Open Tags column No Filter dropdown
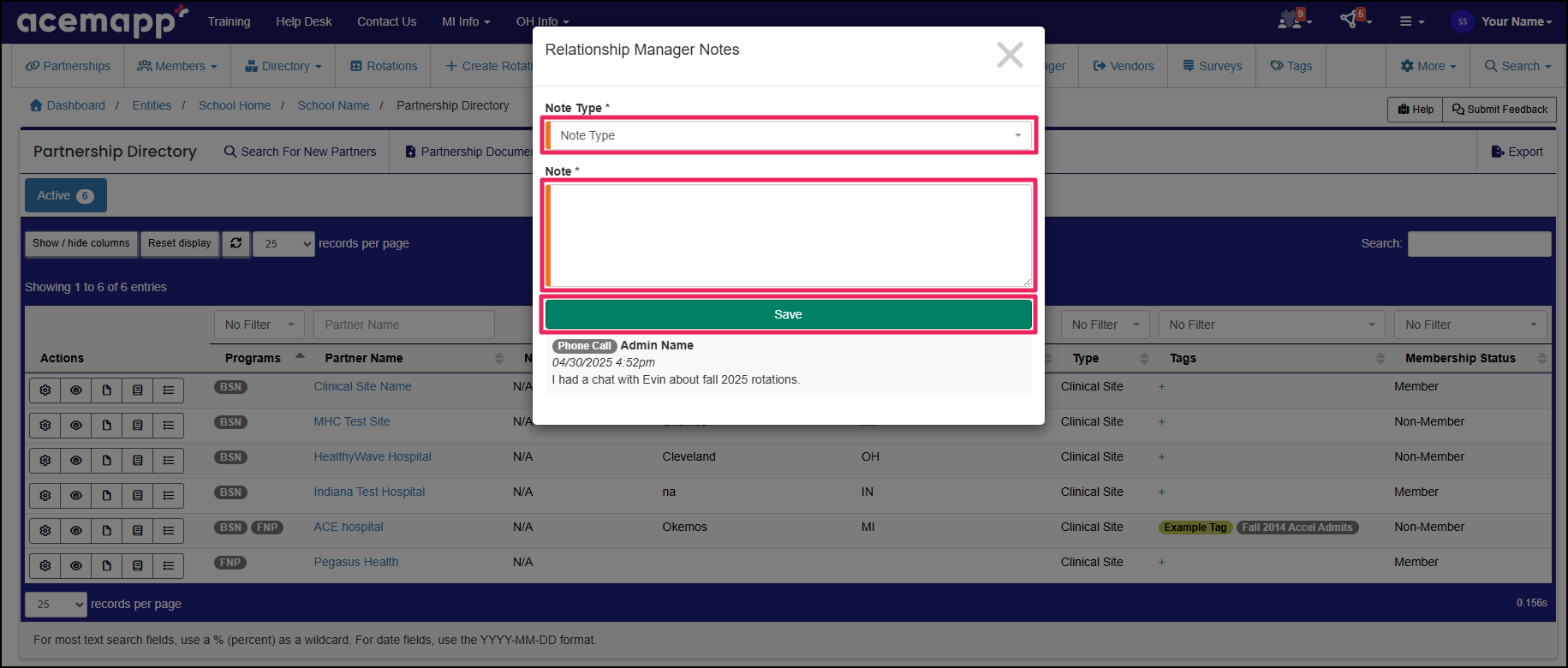 [1272, 325]
